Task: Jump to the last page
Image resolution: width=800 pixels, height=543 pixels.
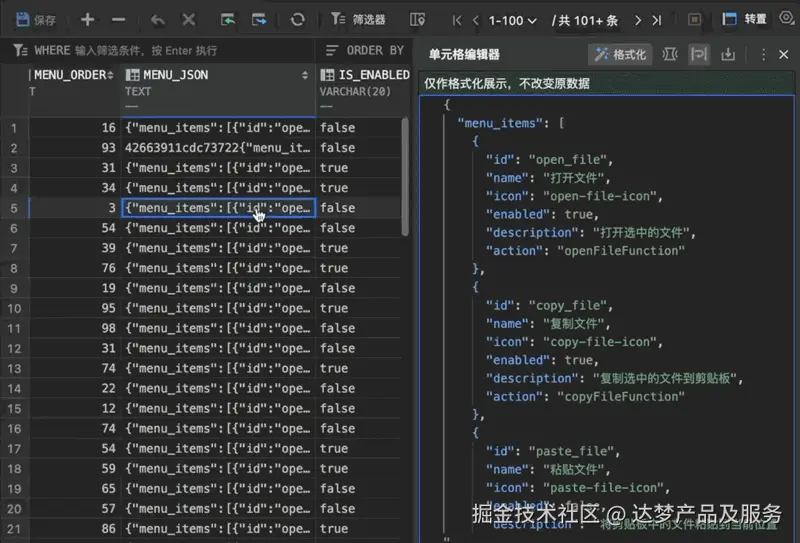Action: click(657, 19)
